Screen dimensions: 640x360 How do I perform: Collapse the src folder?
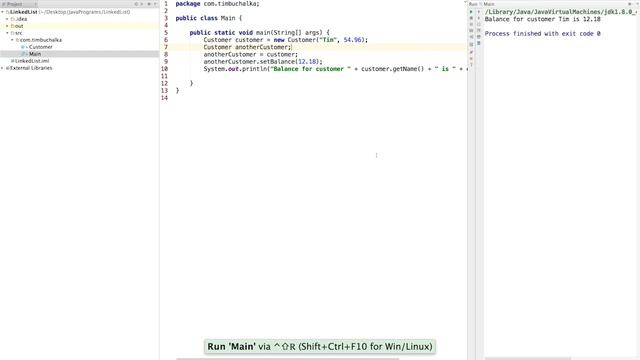[x=7, y=33]
